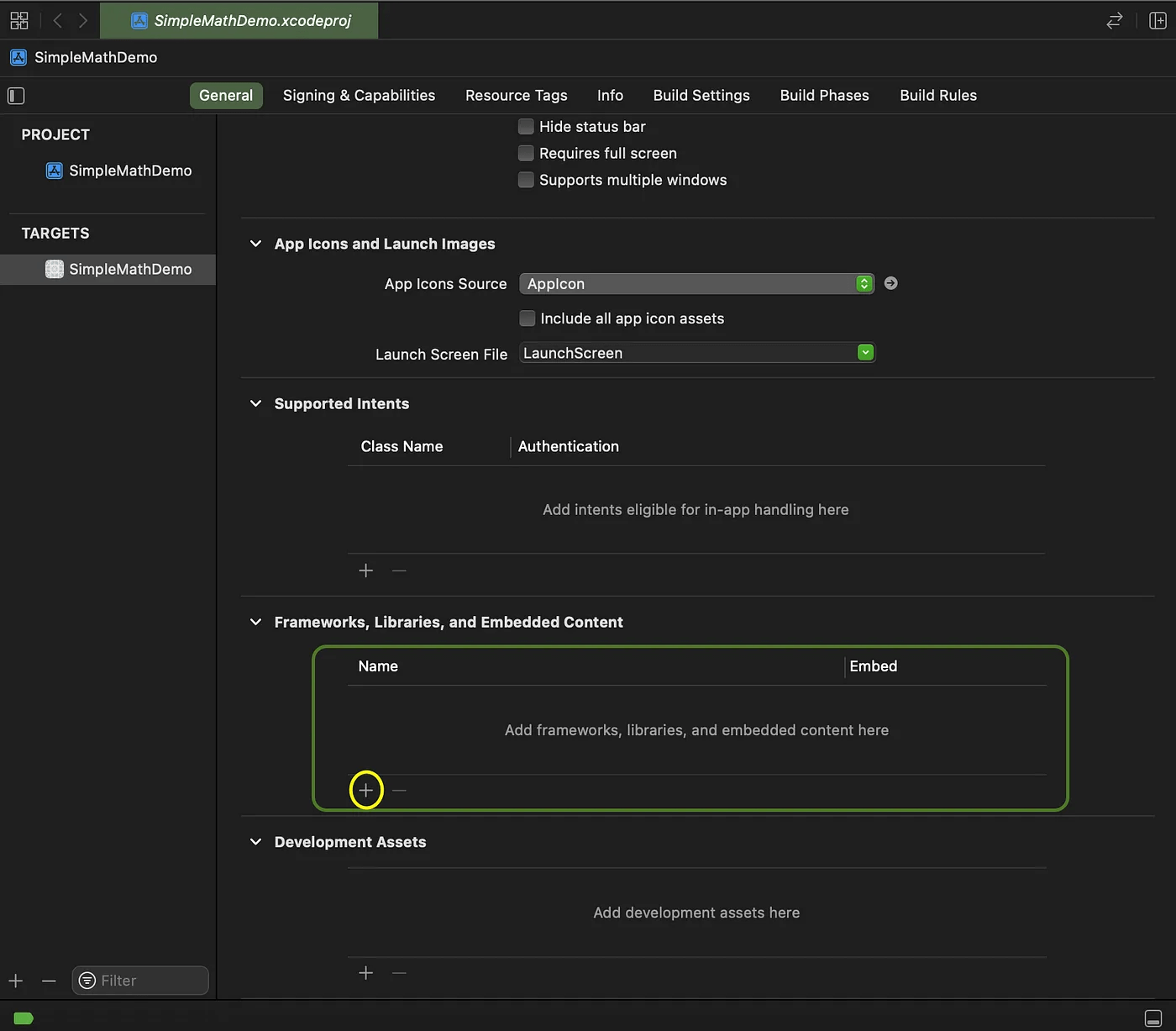The height and width of the screenshot is (1031, 1176).
Task: Add a supported intent with plus
Action: coord(365,571)
